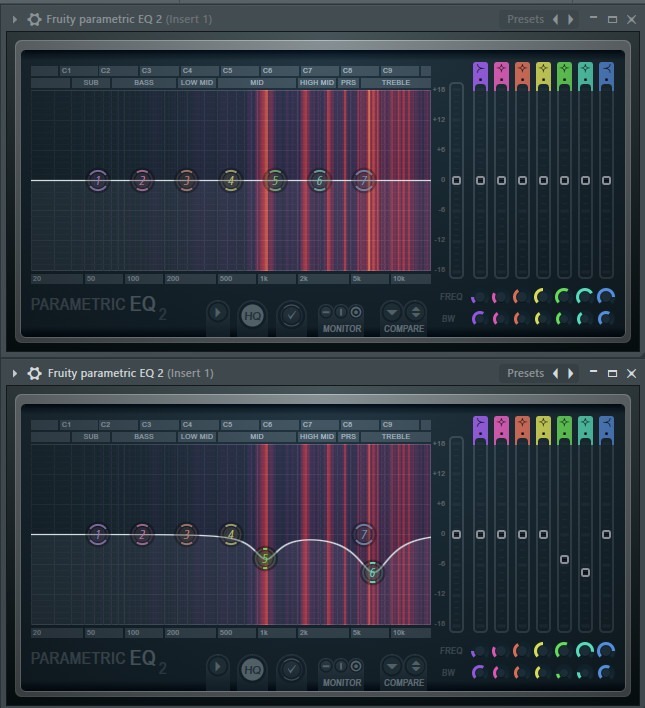Select band 7 node in top EQ graph
The width and height of the screenshot is (645, 708).
point(364,181)
